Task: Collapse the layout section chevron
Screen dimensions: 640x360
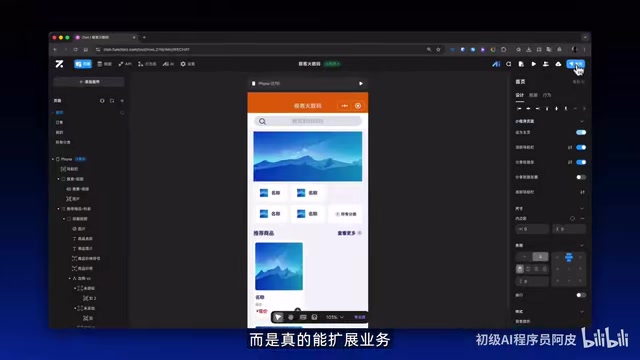Action: (x=582, y=245)
